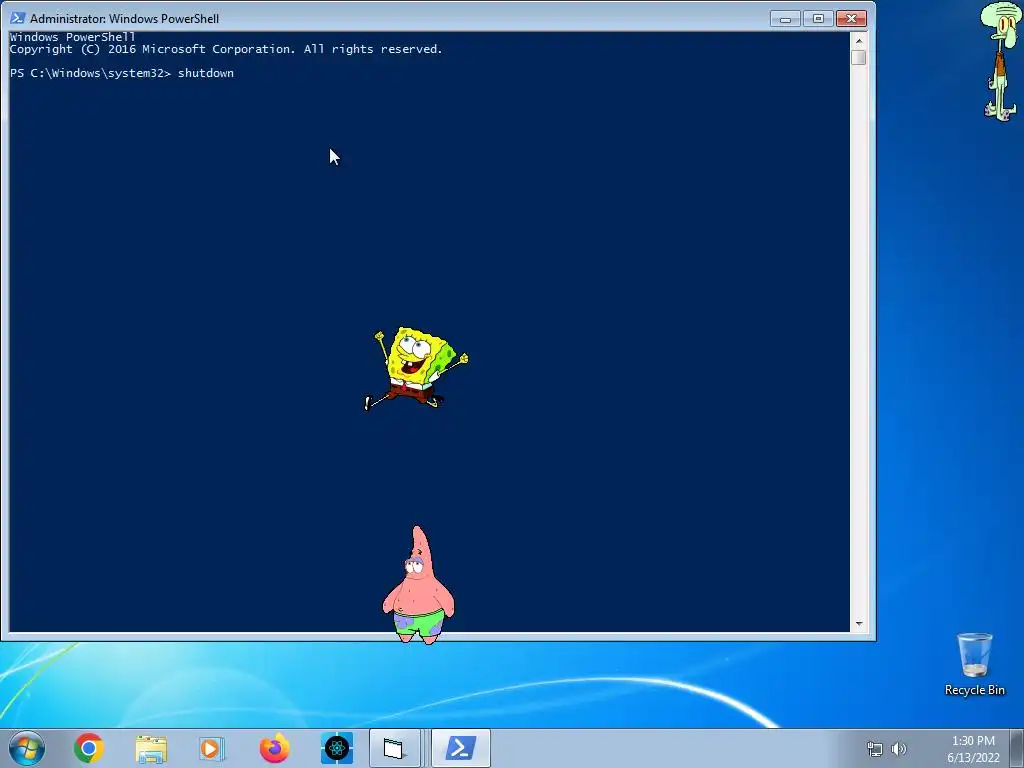This screenshot has height=768, width=1024.
Task: Close the Administrator PowerShell window
Action: pos(851,19)
